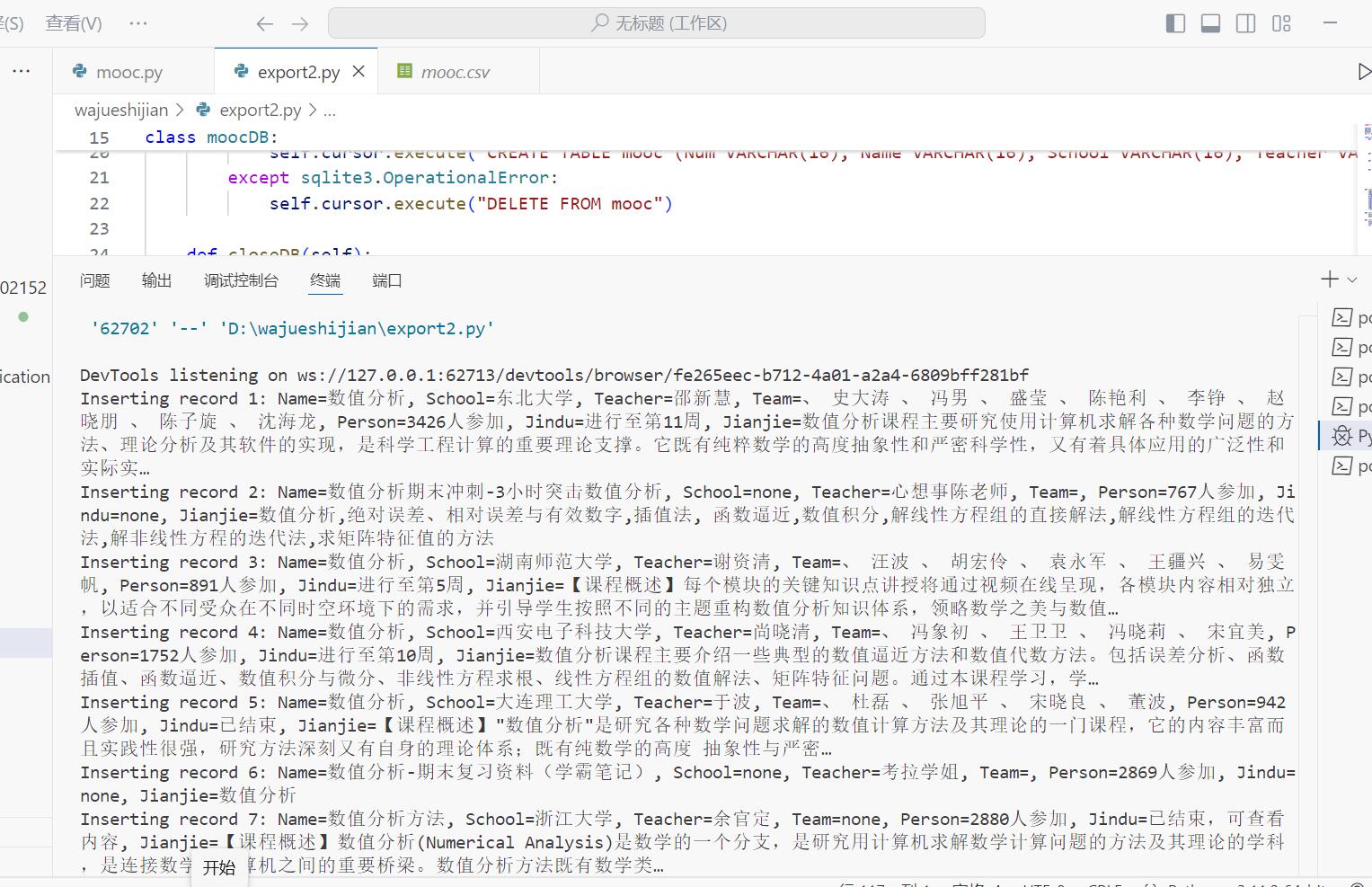Image resolution: width=1372 pixels, height=887 pixels.
Task: Click the wajueshijian breadcrumb
Action: coord(121,110)
